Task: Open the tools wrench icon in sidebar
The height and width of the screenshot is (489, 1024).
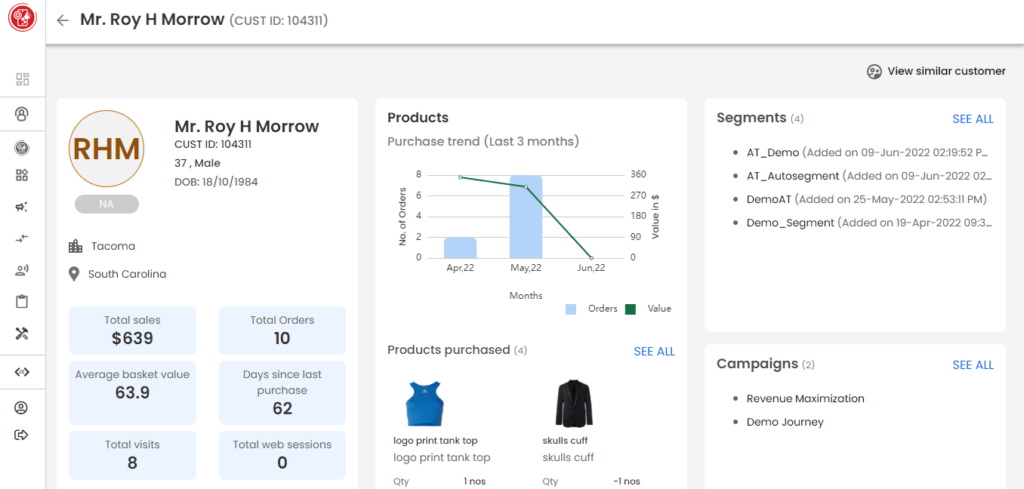Action: pos(22,334)
